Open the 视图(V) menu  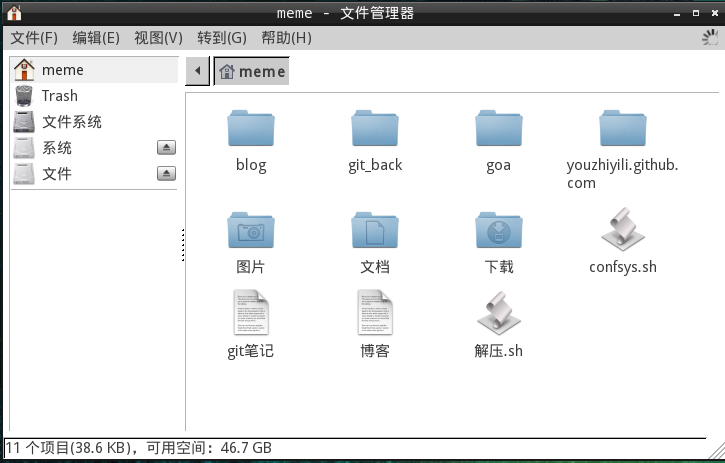point(158,38)
